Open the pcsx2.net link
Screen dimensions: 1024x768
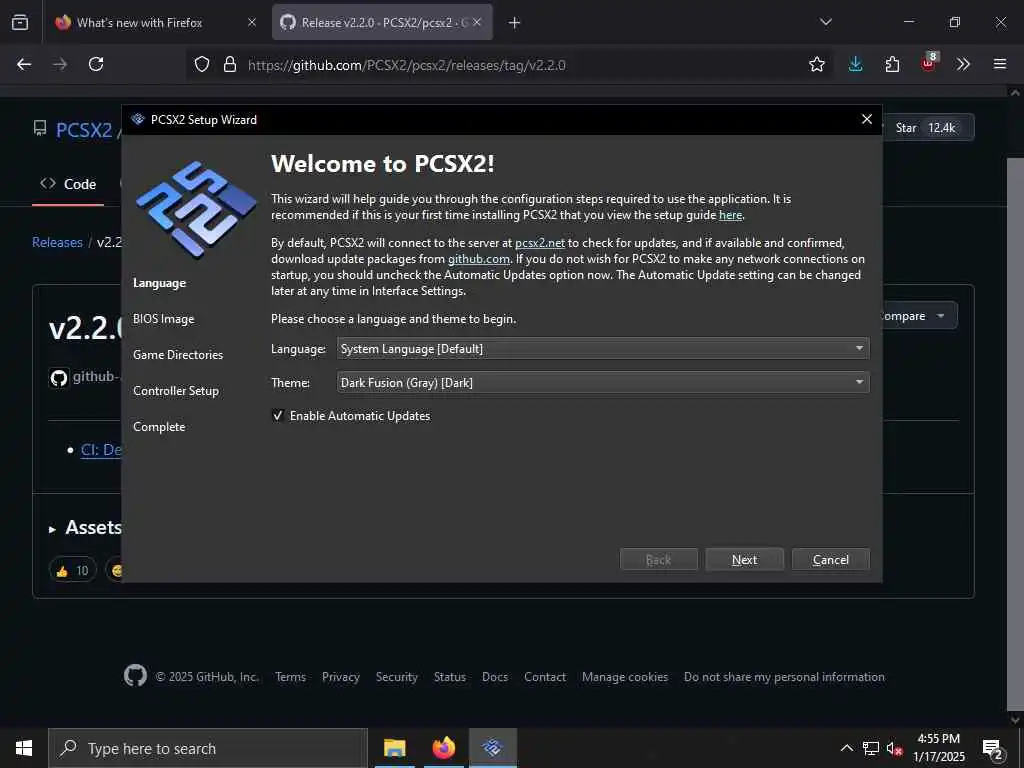tap(539, 243)
